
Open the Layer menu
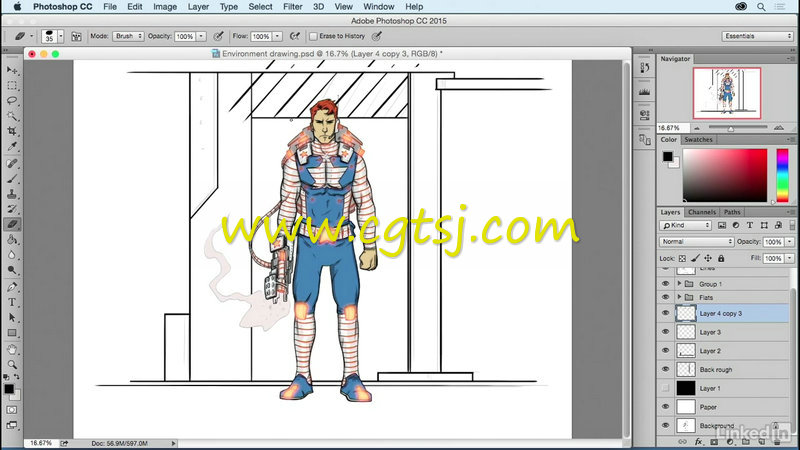[x=198, y=7]
